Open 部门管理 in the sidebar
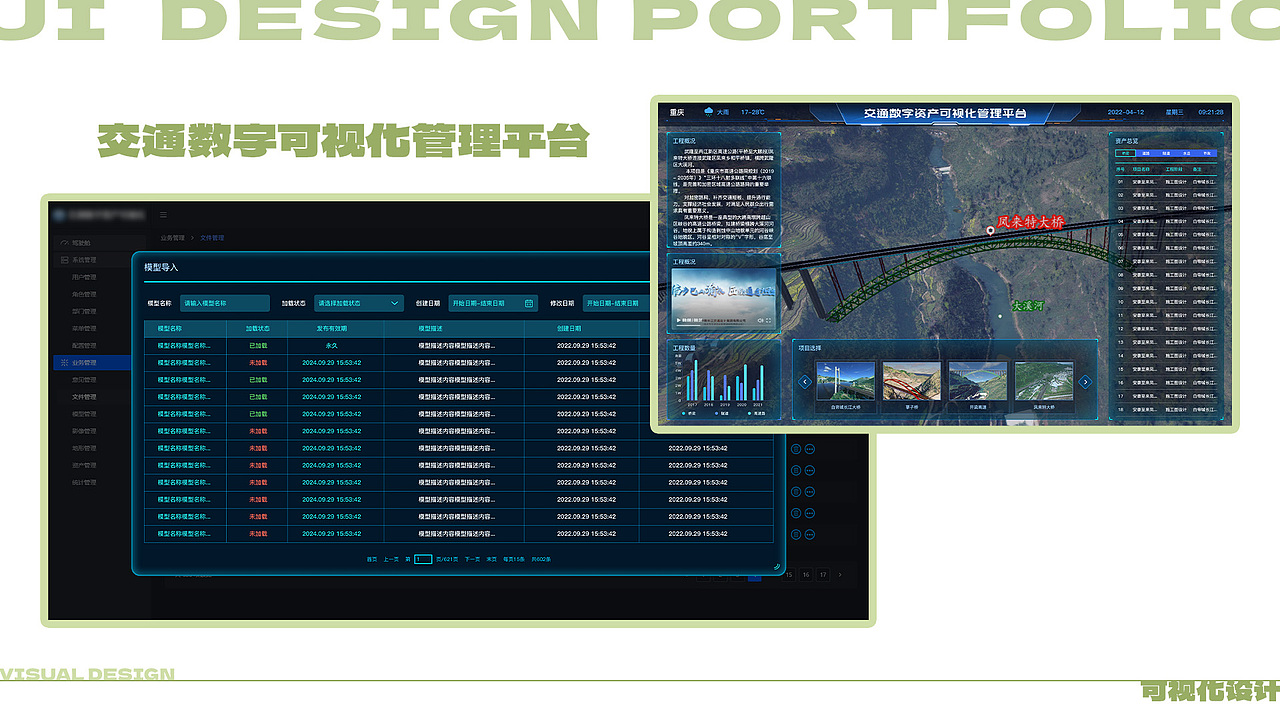The height and width of the screenshot is (720, 1280). 84,311
